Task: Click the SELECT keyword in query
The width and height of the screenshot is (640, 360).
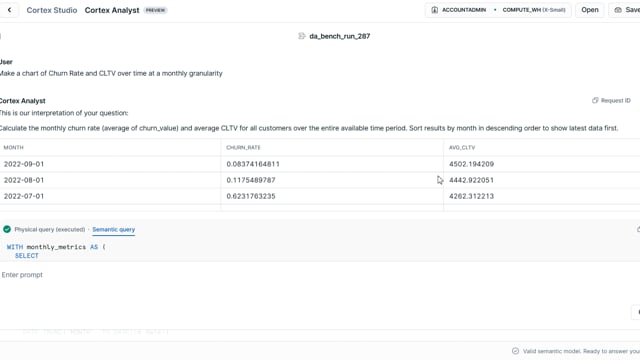Action: coord(27,256)
